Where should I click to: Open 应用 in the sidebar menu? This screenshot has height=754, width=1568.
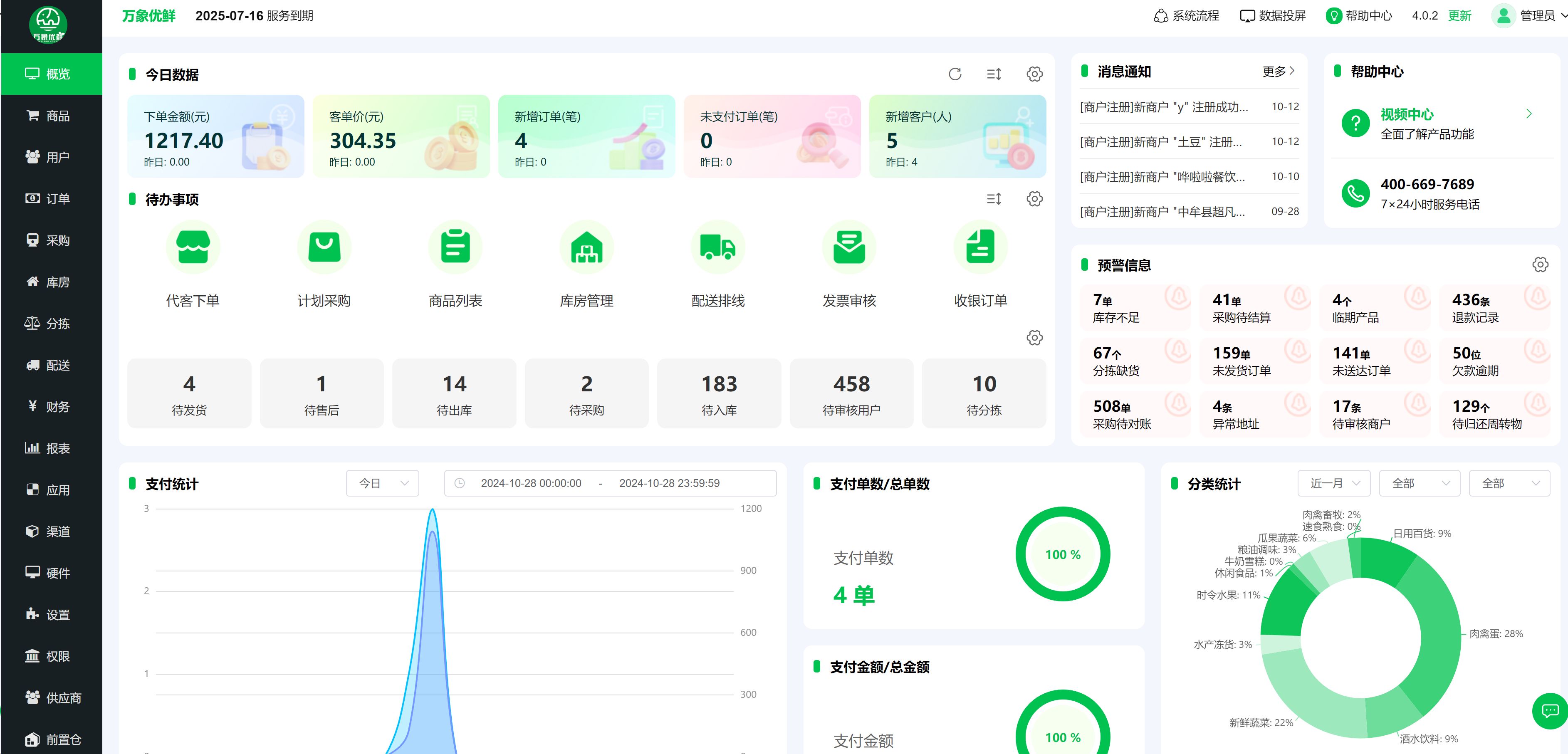[x=51, y=490]
